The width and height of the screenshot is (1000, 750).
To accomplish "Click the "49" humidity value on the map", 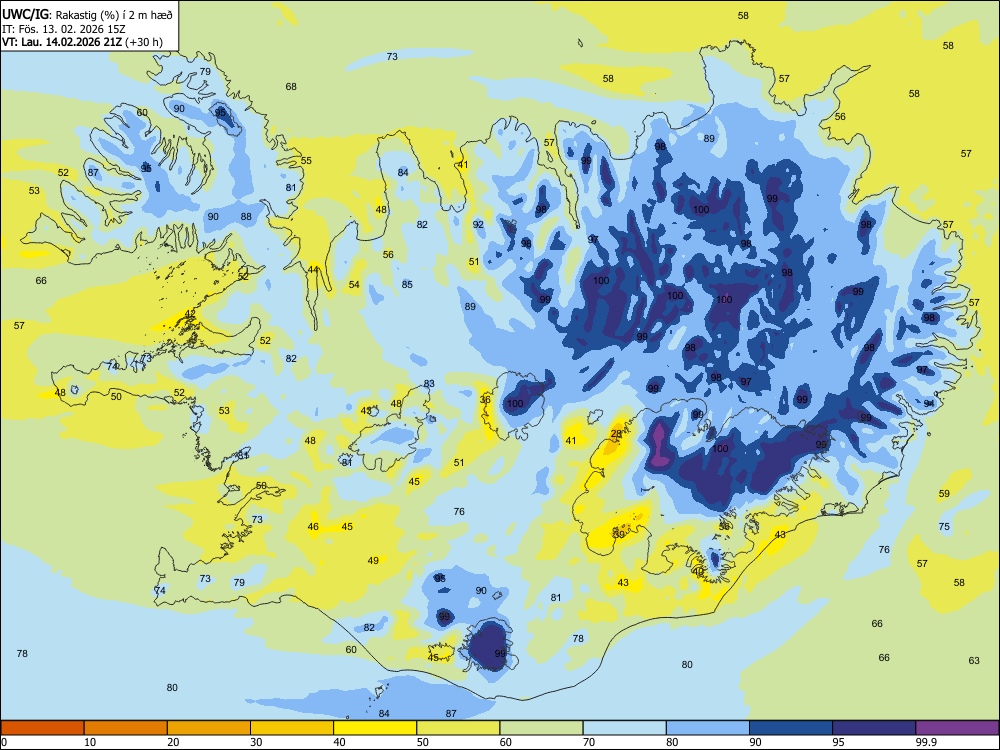I will pyautogui.click(x=373, y=560).
